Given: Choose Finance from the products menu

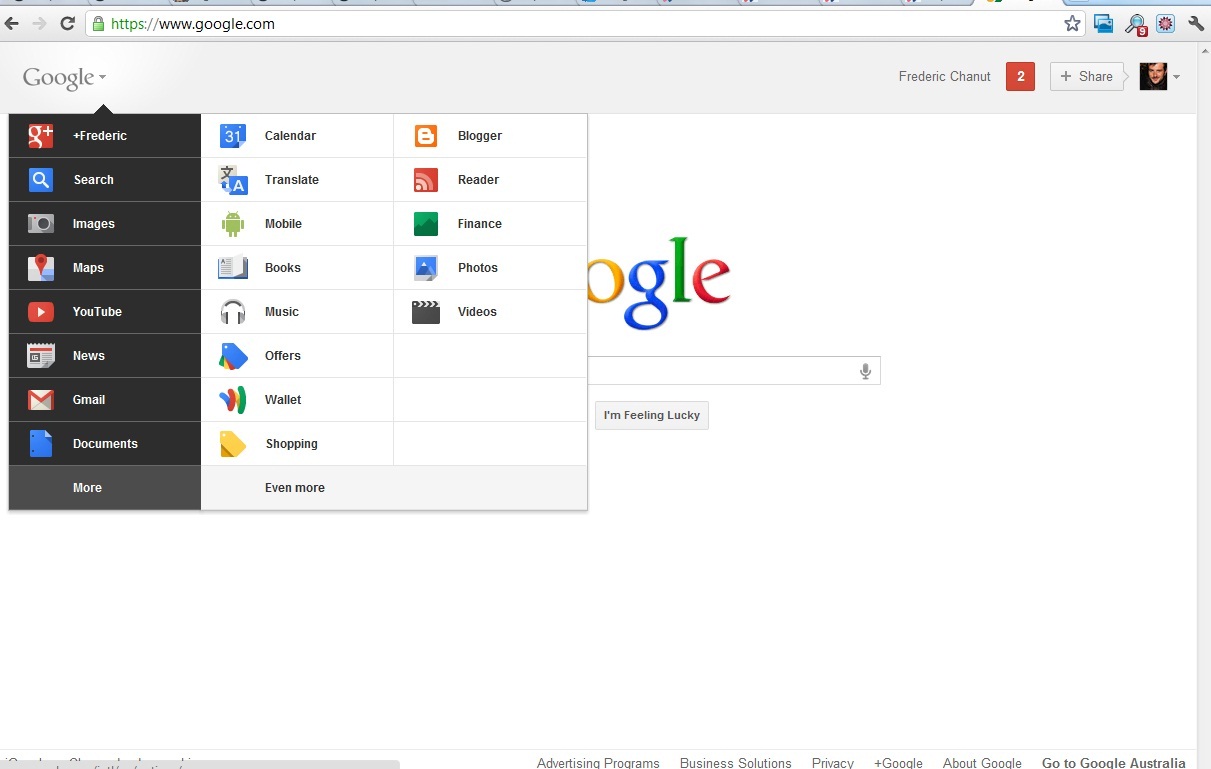Looking at the screenshot, I should [479, 224].
